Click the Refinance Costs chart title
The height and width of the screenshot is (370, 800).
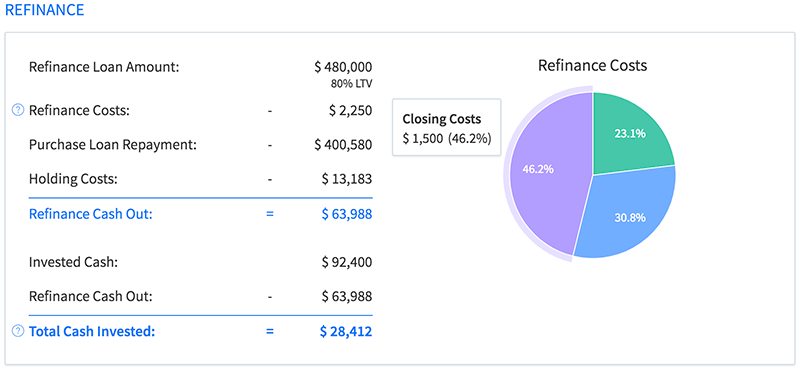pos(592,65)
